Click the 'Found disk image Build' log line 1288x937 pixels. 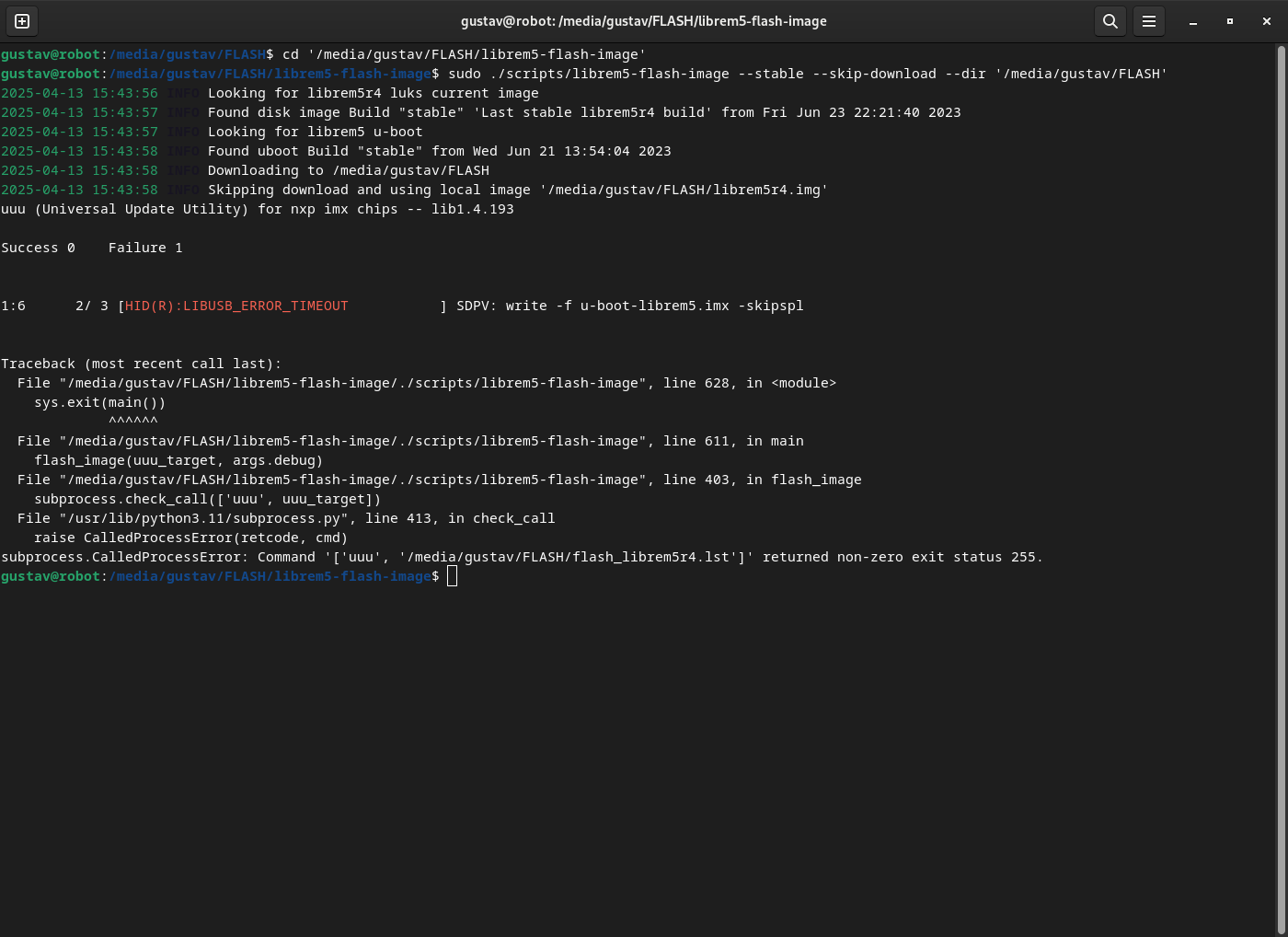pyautogui.click(x=584, y=112)
